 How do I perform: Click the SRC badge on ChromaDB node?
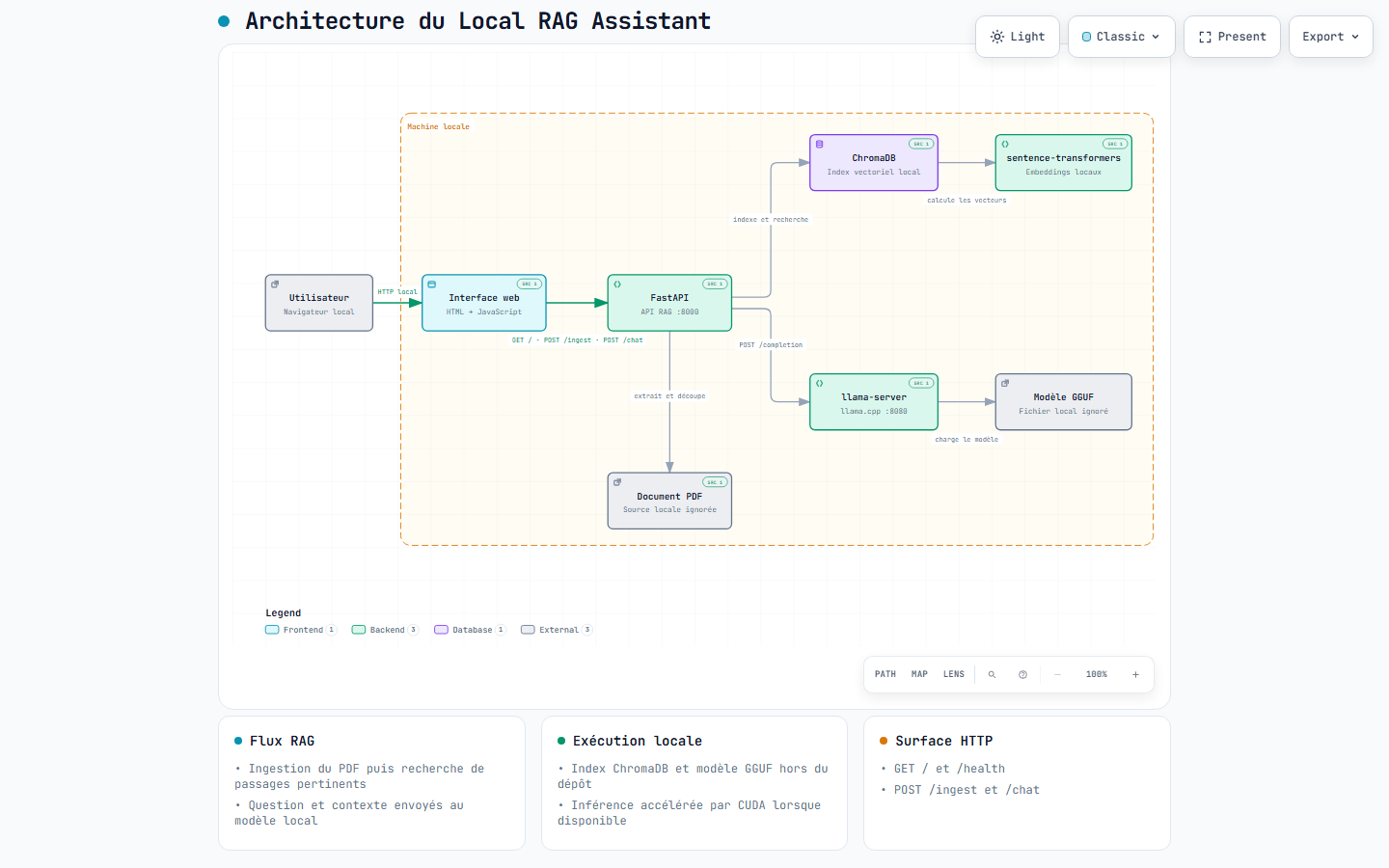coord(921,144)
